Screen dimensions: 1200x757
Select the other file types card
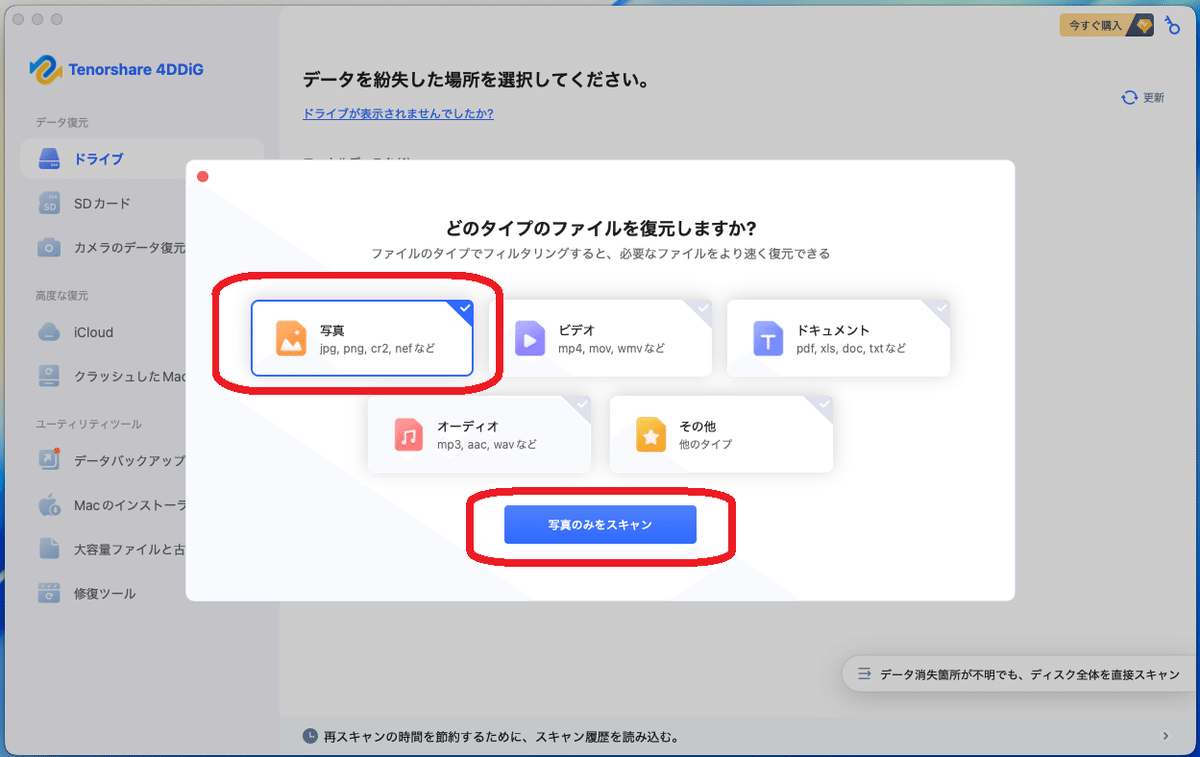coord(720,434)
